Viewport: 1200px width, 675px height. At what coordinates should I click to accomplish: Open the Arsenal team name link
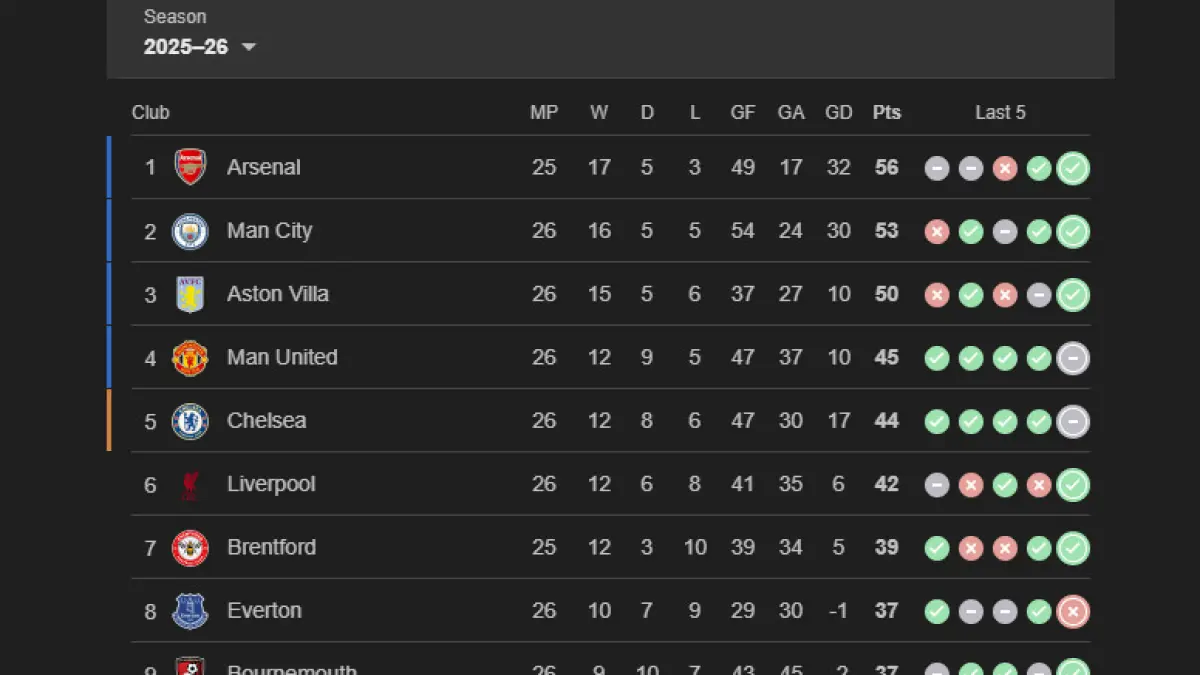click(x=264, y=167)
